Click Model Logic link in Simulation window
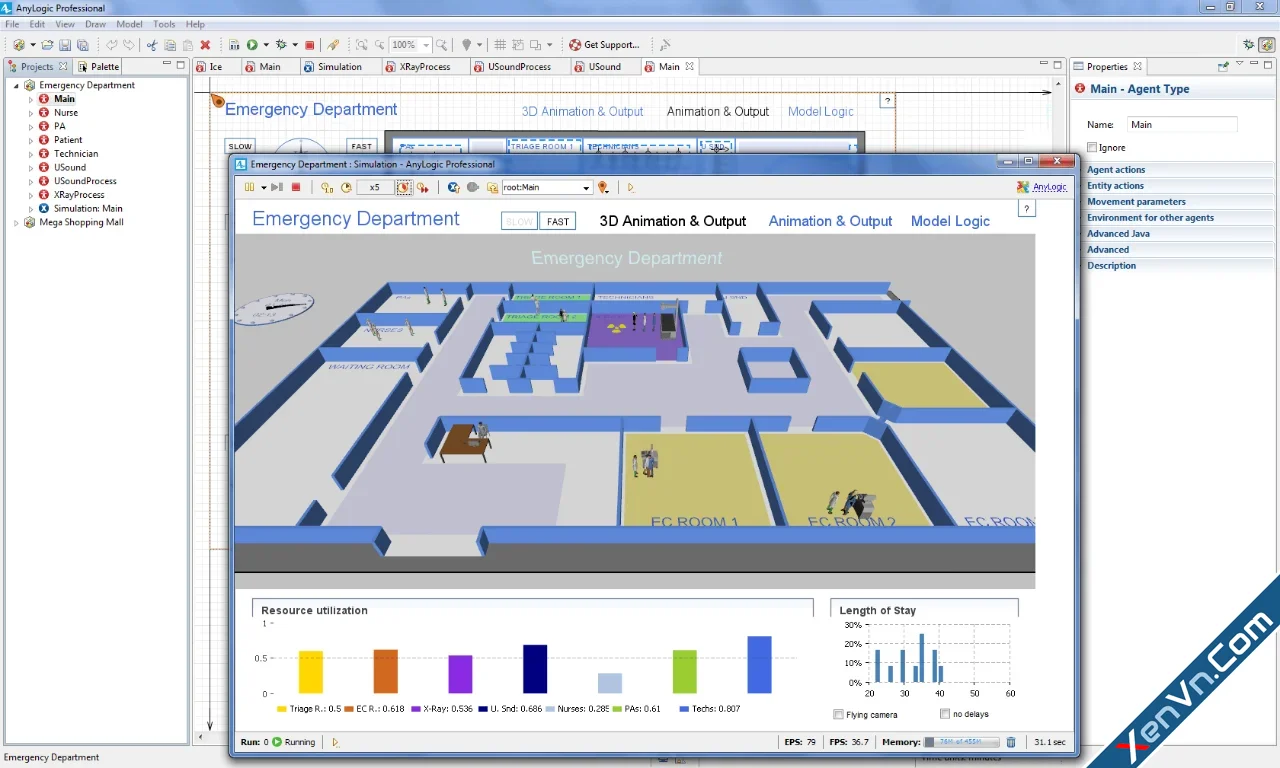 (950, 221)
